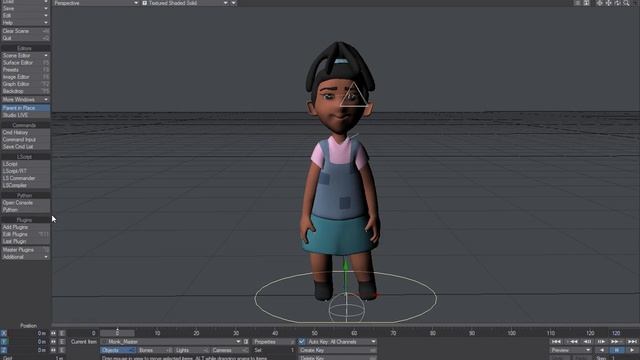Go to last frame

coord(632,342)
